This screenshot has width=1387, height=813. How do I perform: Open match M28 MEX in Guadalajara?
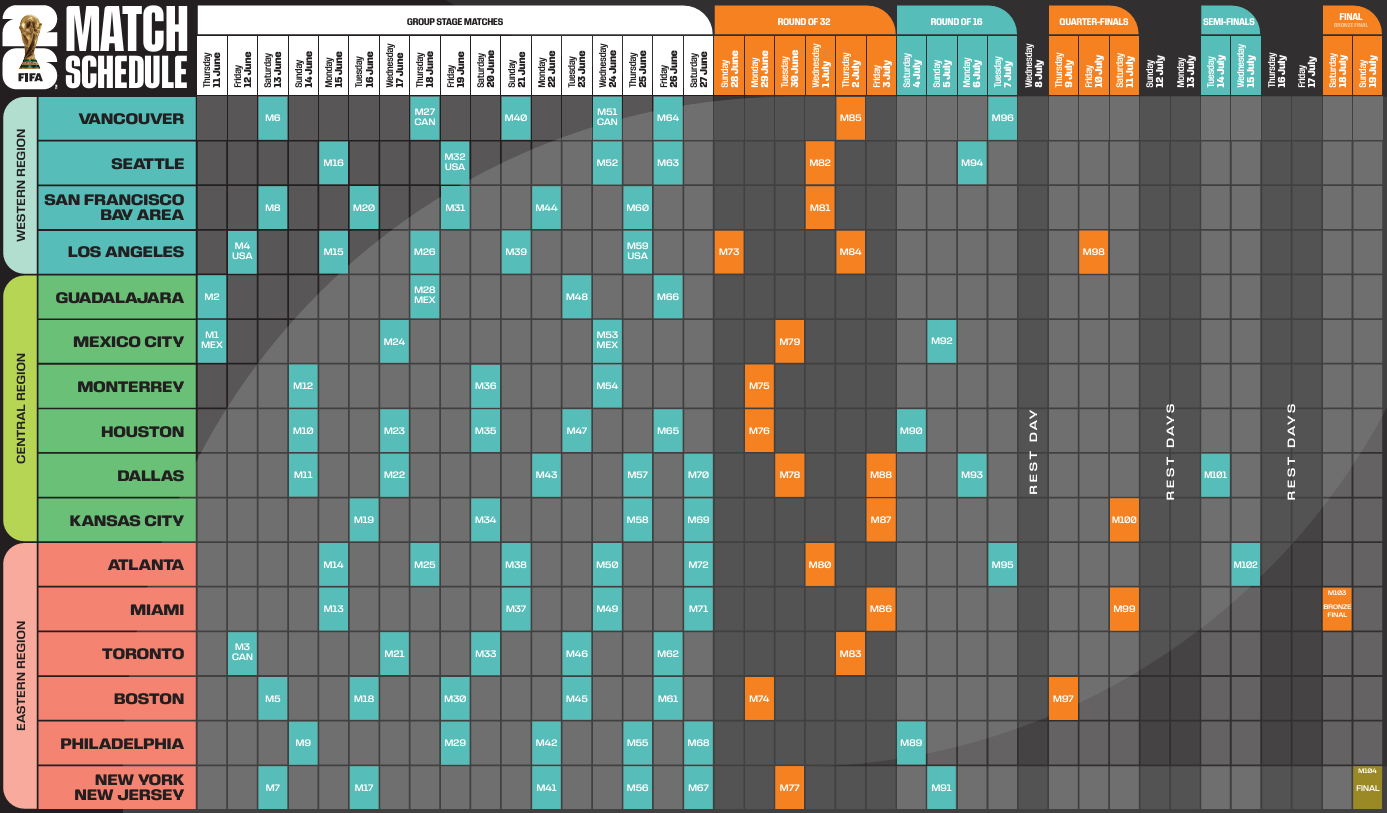425,297
